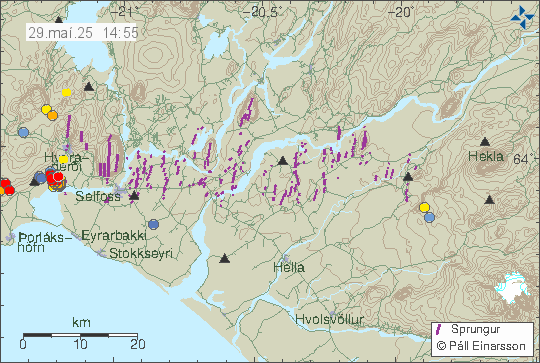Click the white glacier patch in the southeast
Screen dimensions: 540x363
pos(511,288)
